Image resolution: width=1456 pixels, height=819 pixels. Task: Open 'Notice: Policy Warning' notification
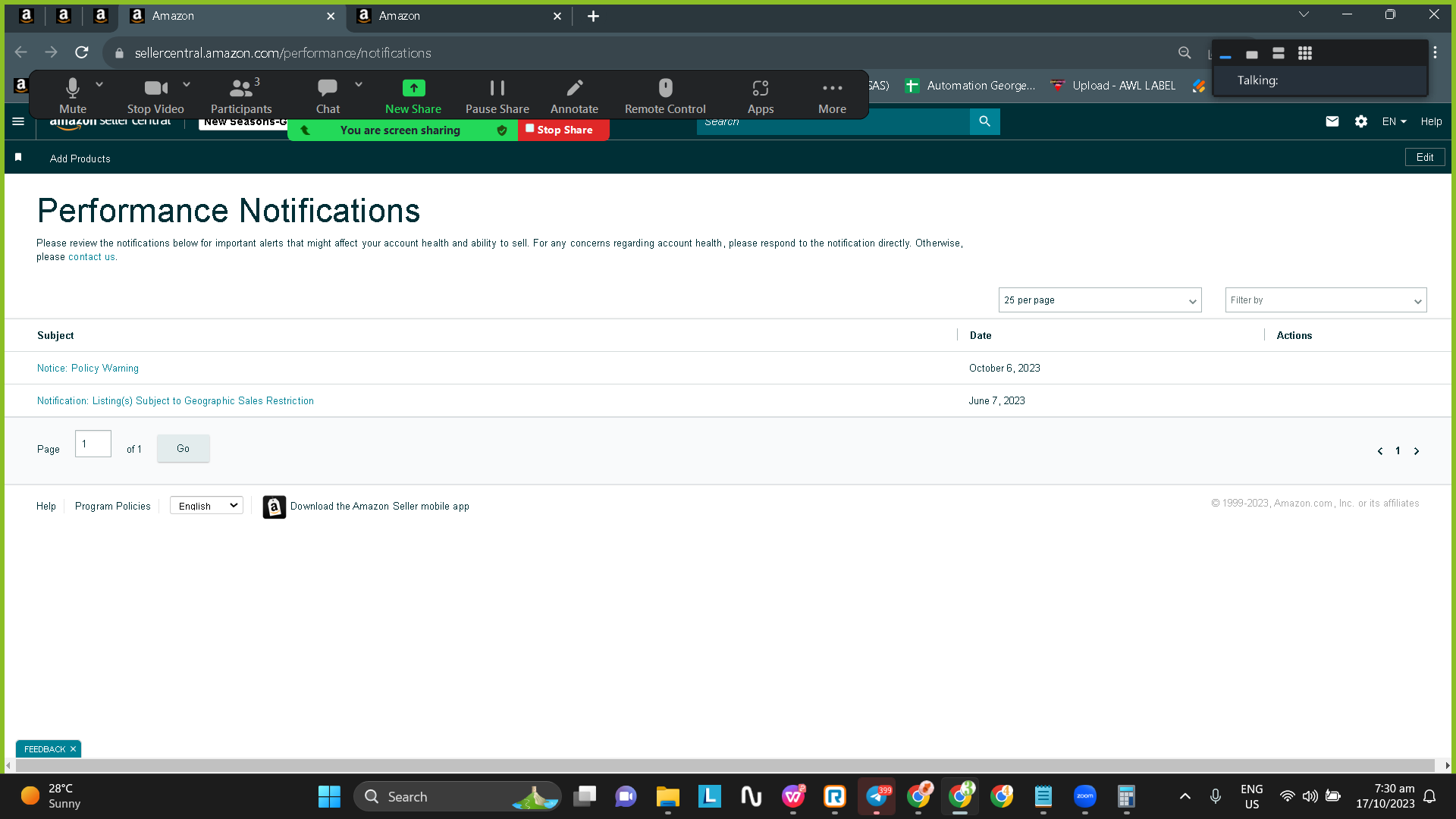(x=88, y=369)
